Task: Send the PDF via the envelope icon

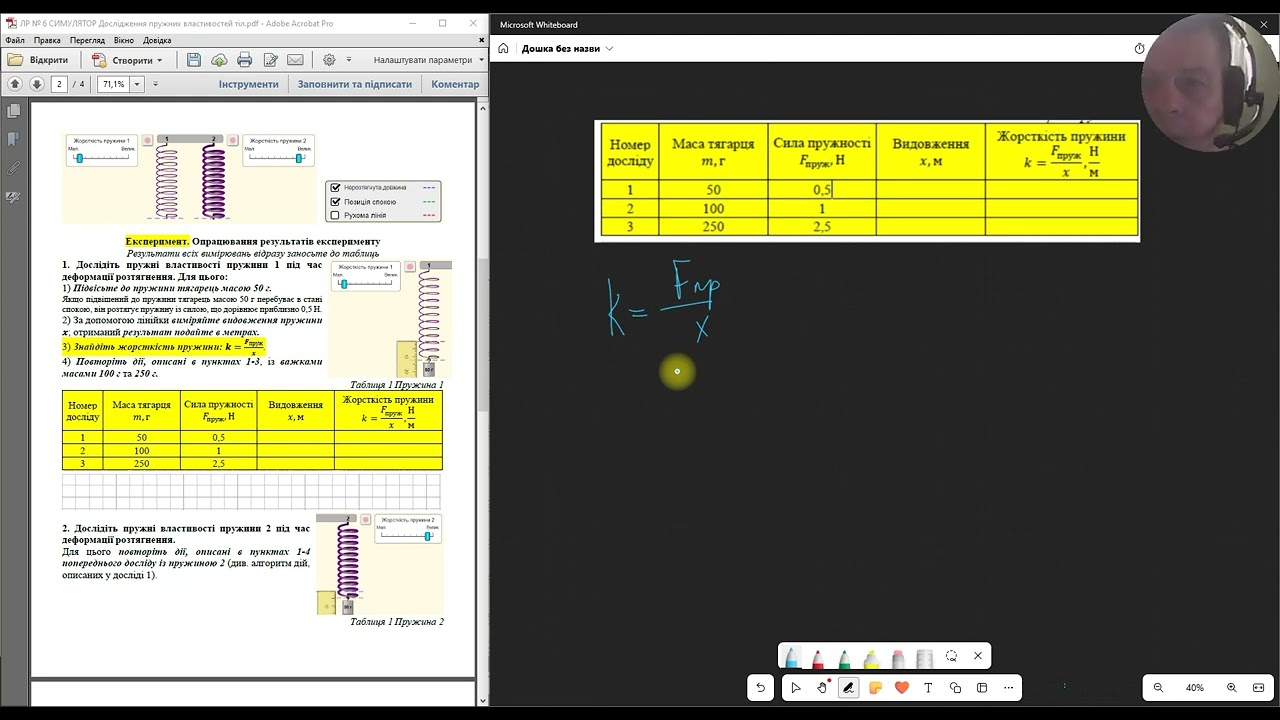Action: 295,60
